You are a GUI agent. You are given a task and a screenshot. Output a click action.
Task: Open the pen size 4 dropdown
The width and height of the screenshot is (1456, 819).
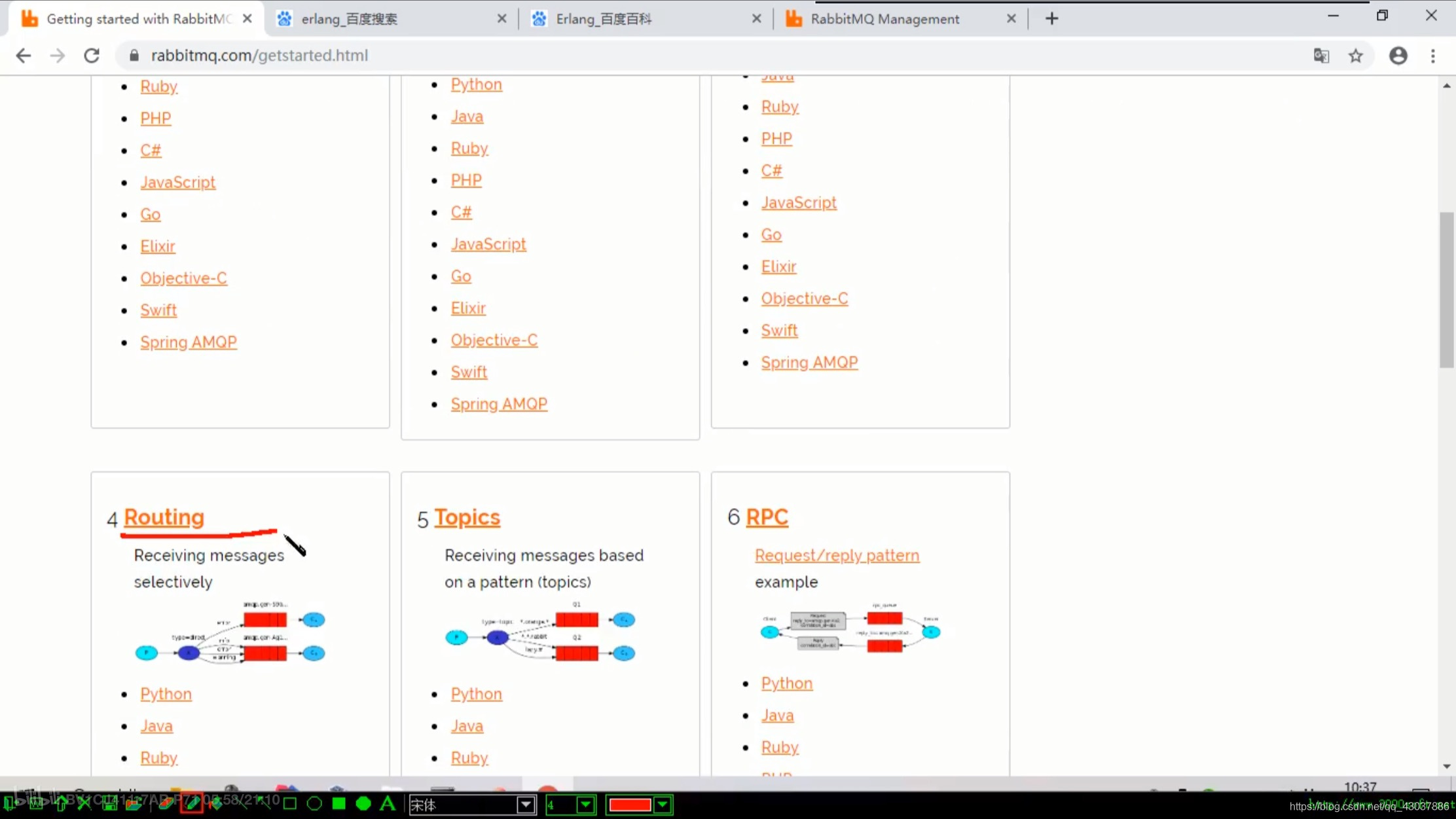coord(585,805)
